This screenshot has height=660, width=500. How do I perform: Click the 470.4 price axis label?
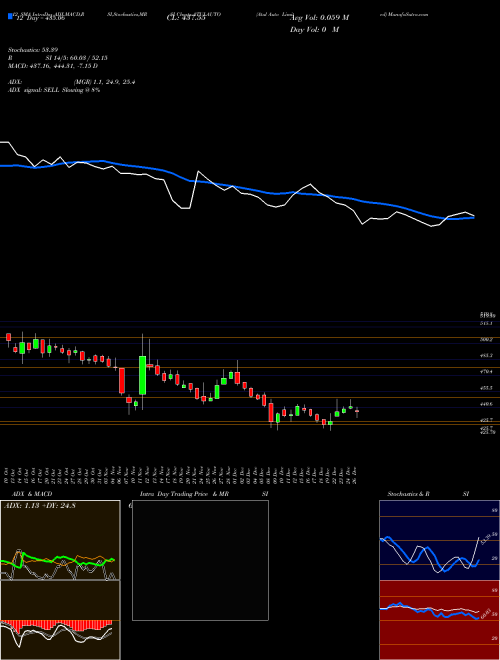click(486, 371)
